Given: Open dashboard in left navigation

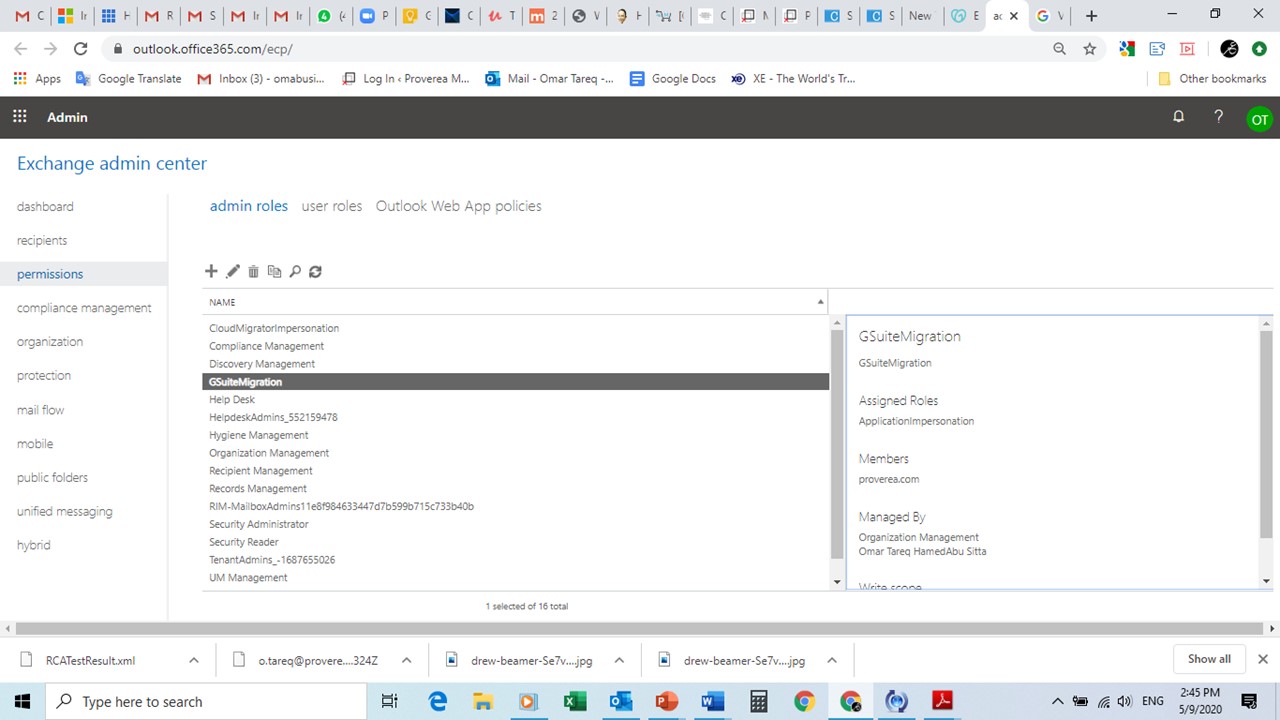Looking at the screenshot, I should 45,206.
